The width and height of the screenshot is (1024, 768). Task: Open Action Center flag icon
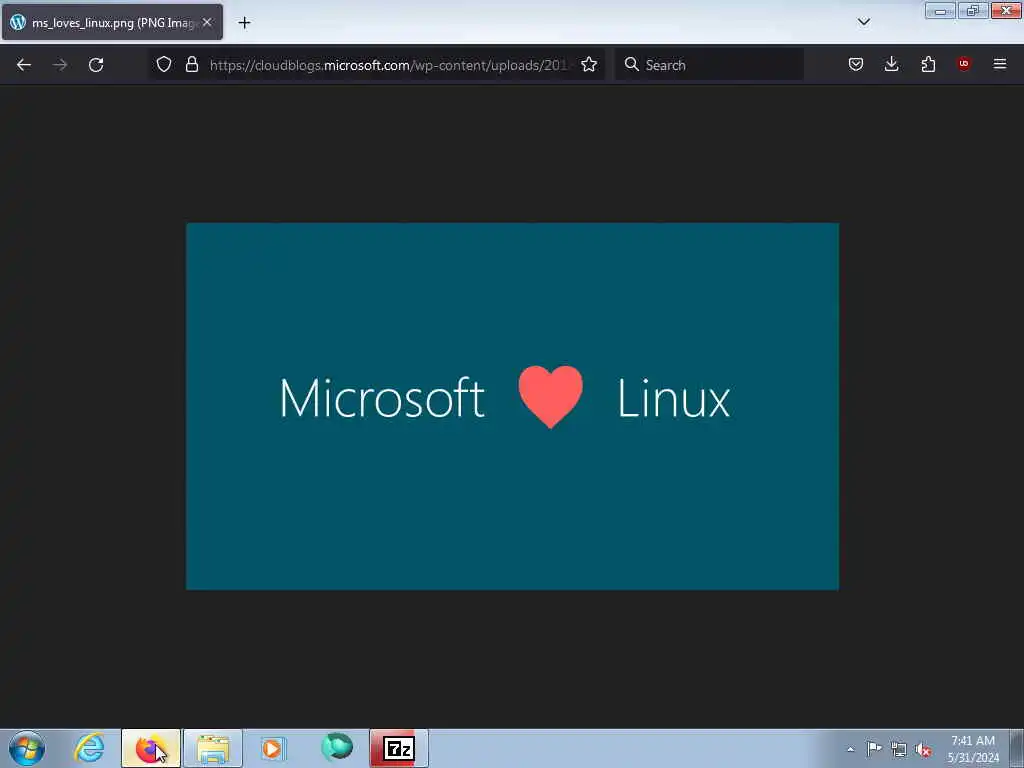[x=874, y=749]
